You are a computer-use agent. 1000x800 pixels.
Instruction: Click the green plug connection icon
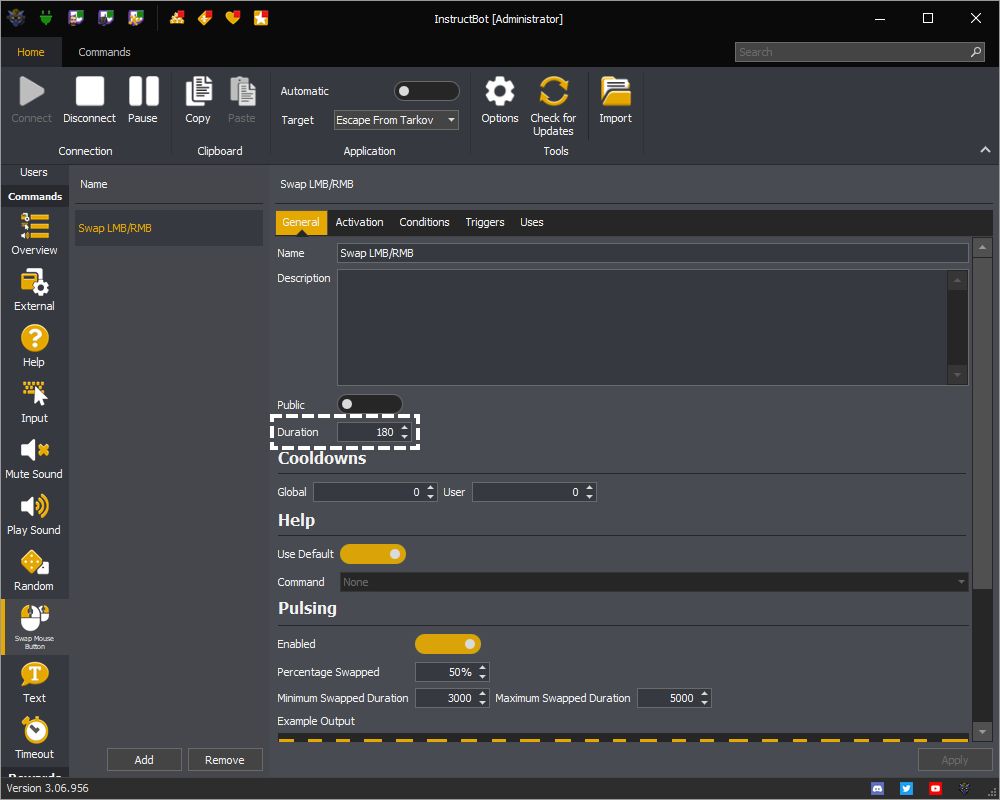45,18
